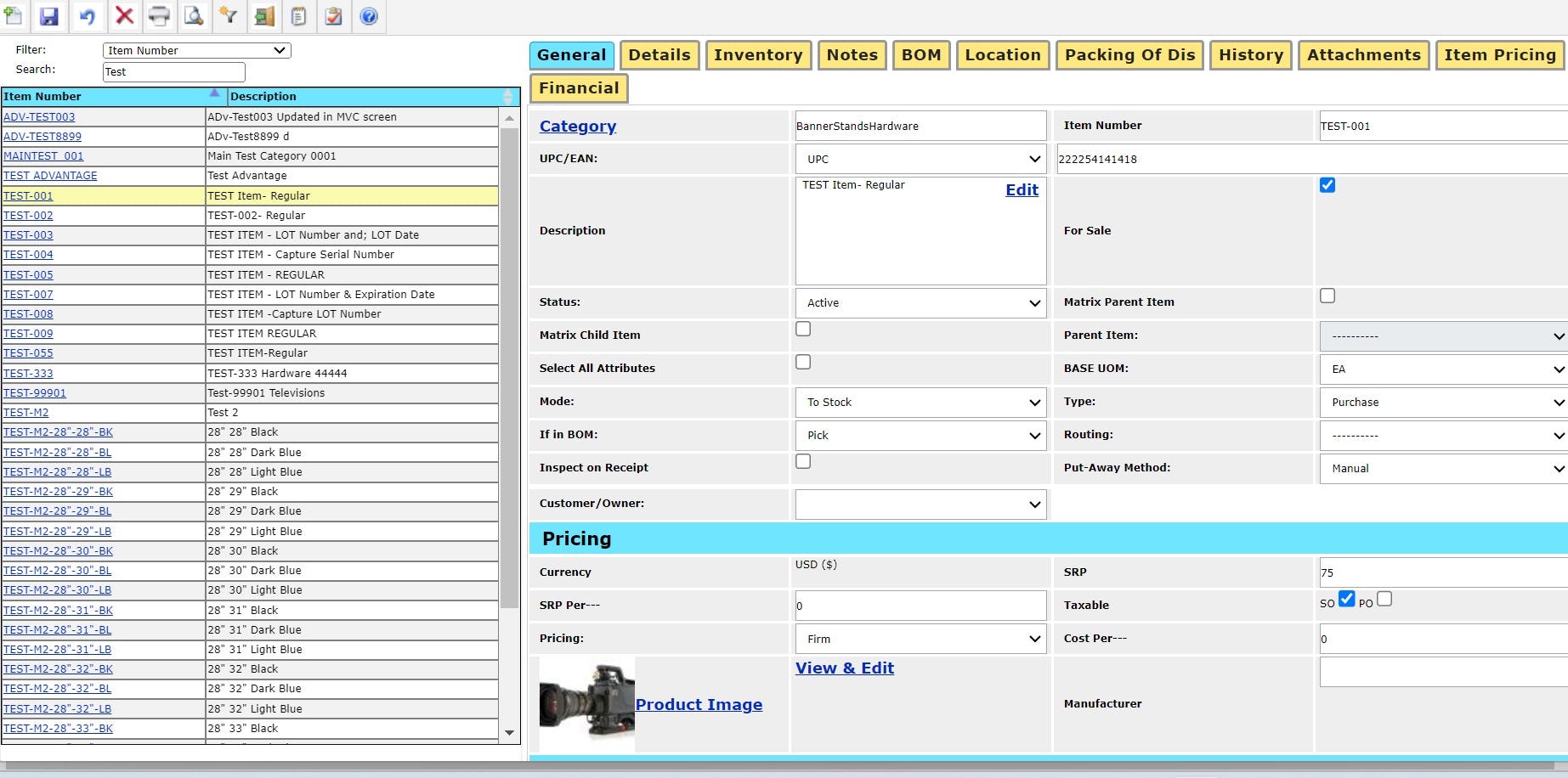Viewport: 1568px width, 778px height.
Task: Switch to the Inventory tab
Action: (x=757, y=54)
